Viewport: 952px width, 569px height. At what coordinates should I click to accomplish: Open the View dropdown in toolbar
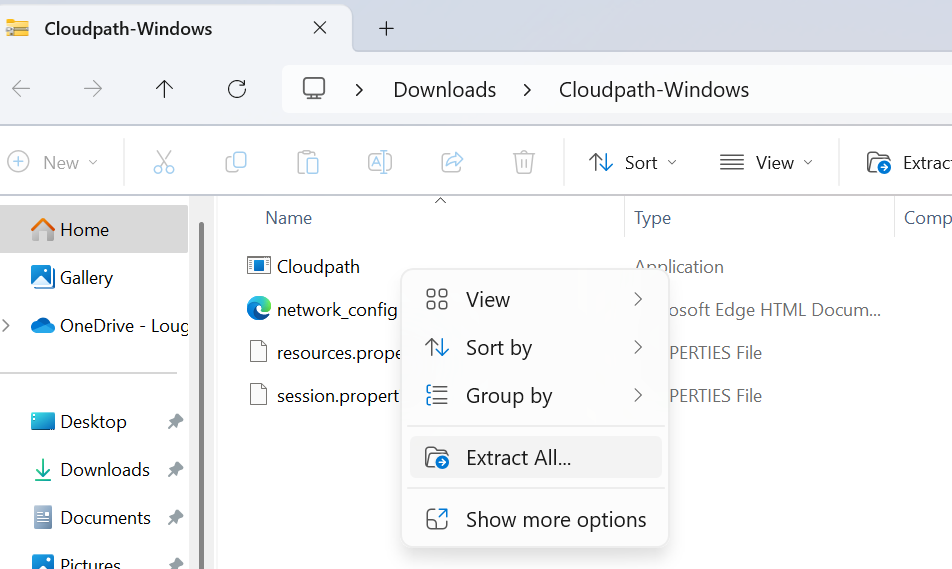point(767,162)
